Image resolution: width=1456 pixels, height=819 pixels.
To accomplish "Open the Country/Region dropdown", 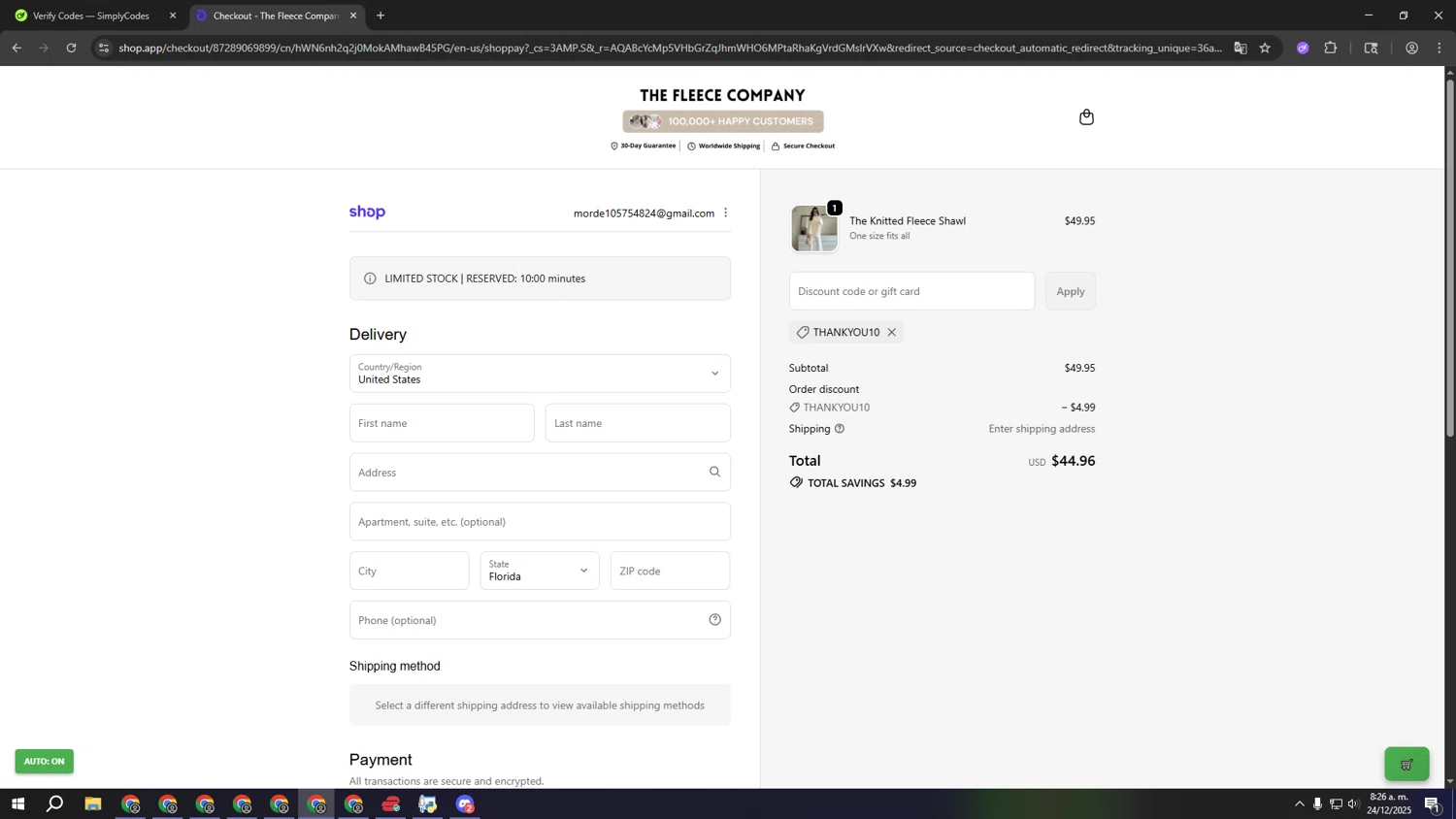I will (540, 374).
